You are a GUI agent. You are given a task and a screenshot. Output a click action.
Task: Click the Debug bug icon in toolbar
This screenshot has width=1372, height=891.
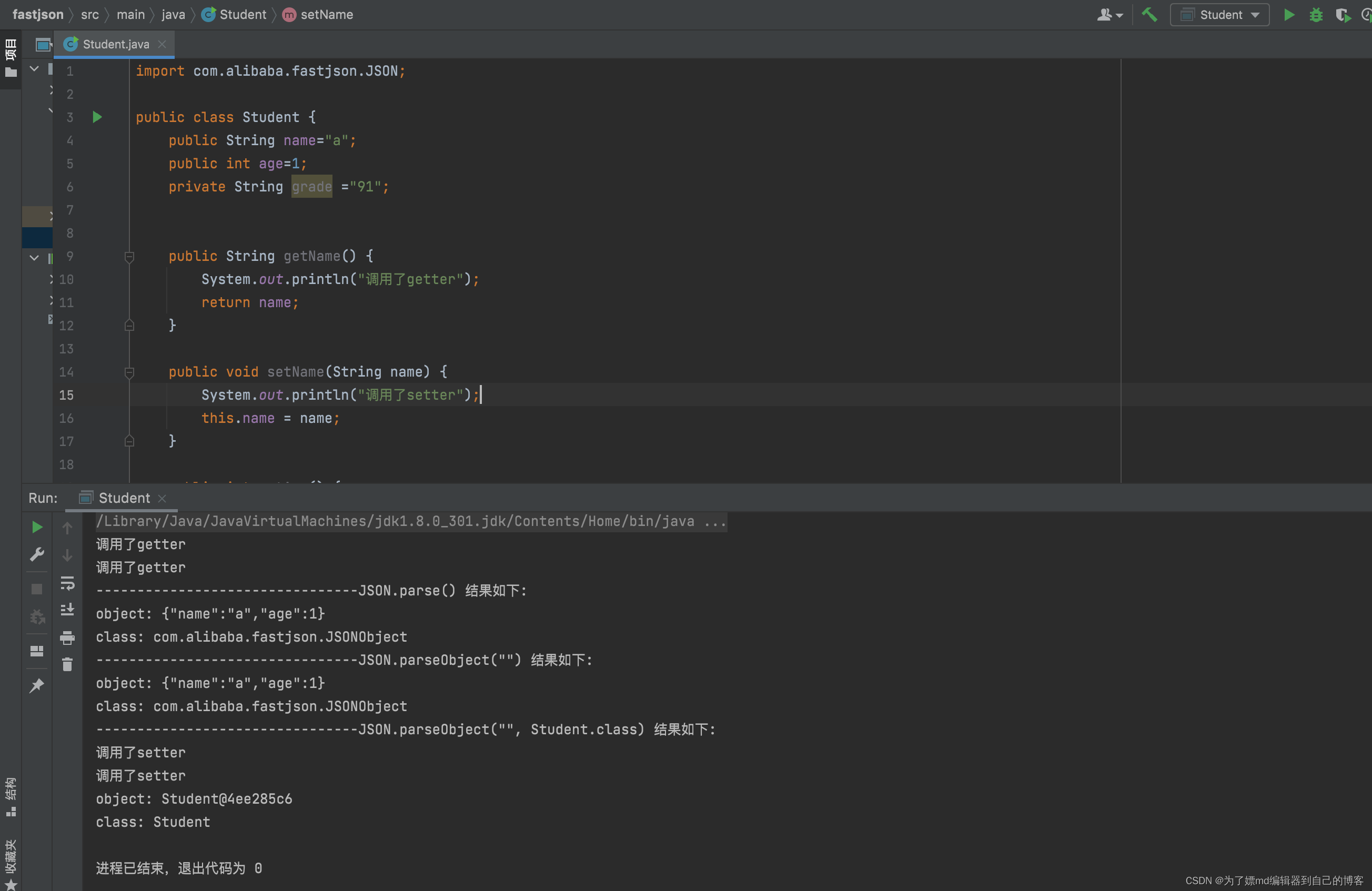(1316, 15)
